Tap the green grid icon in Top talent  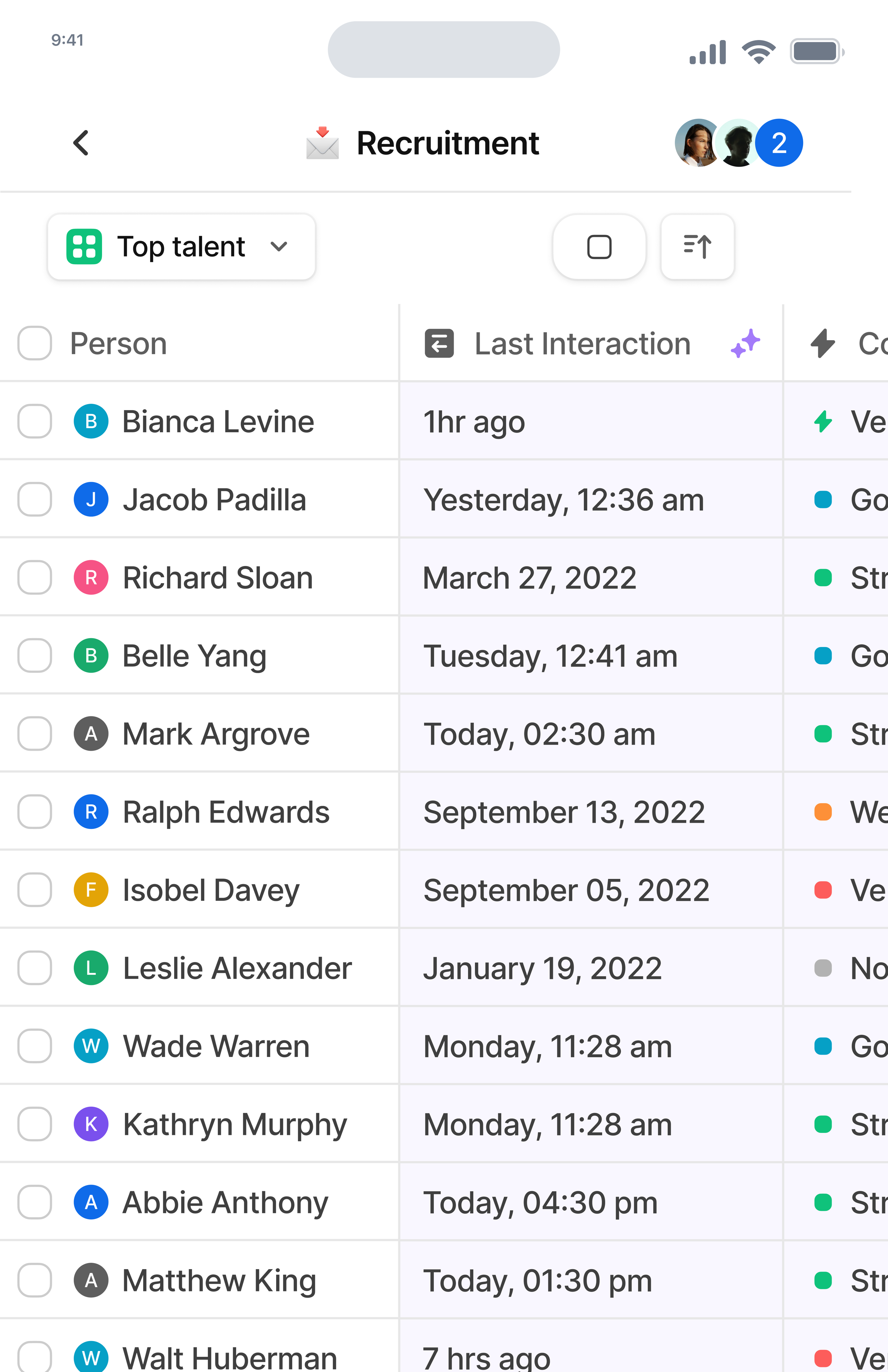pyautogui.click(x=84, y=247)
